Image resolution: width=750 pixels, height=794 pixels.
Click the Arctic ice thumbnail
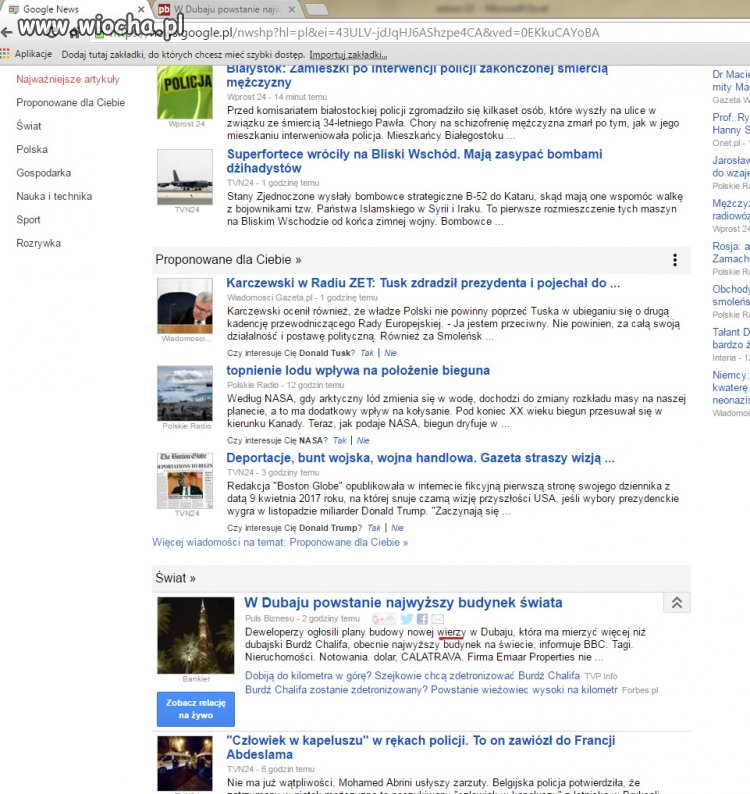coord(185,393)
